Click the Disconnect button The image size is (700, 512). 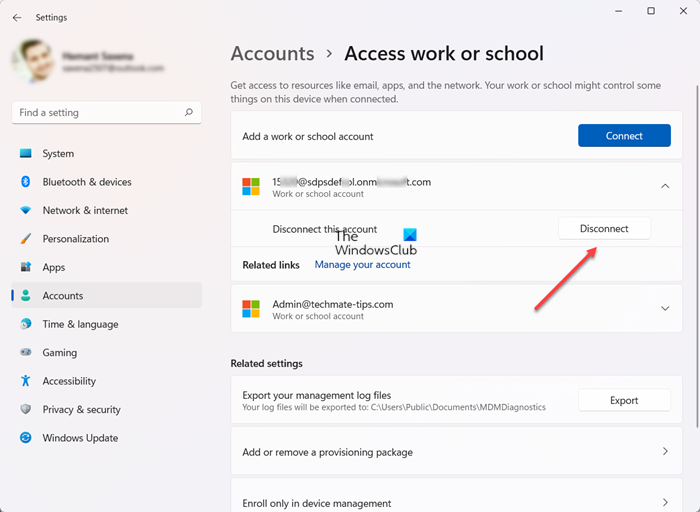604,229
